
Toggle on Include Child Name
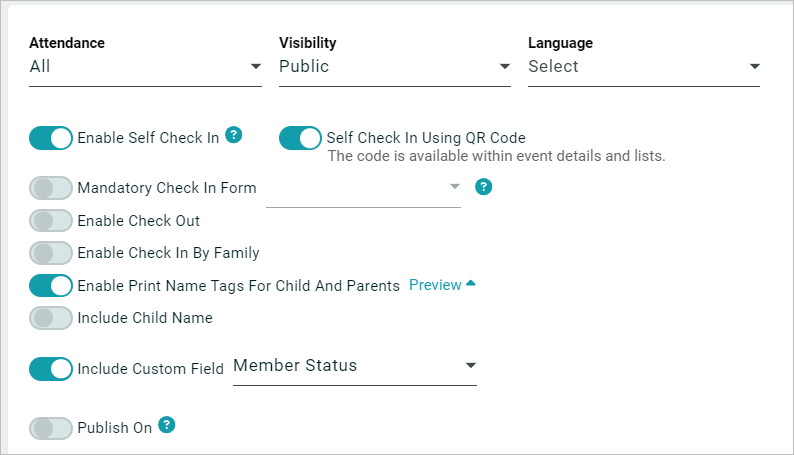click(x=51, y=318)
